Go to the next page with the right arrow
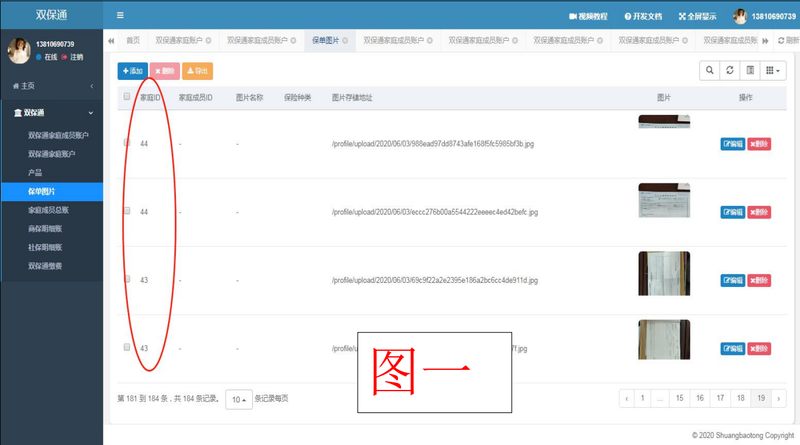 [779, 398]
